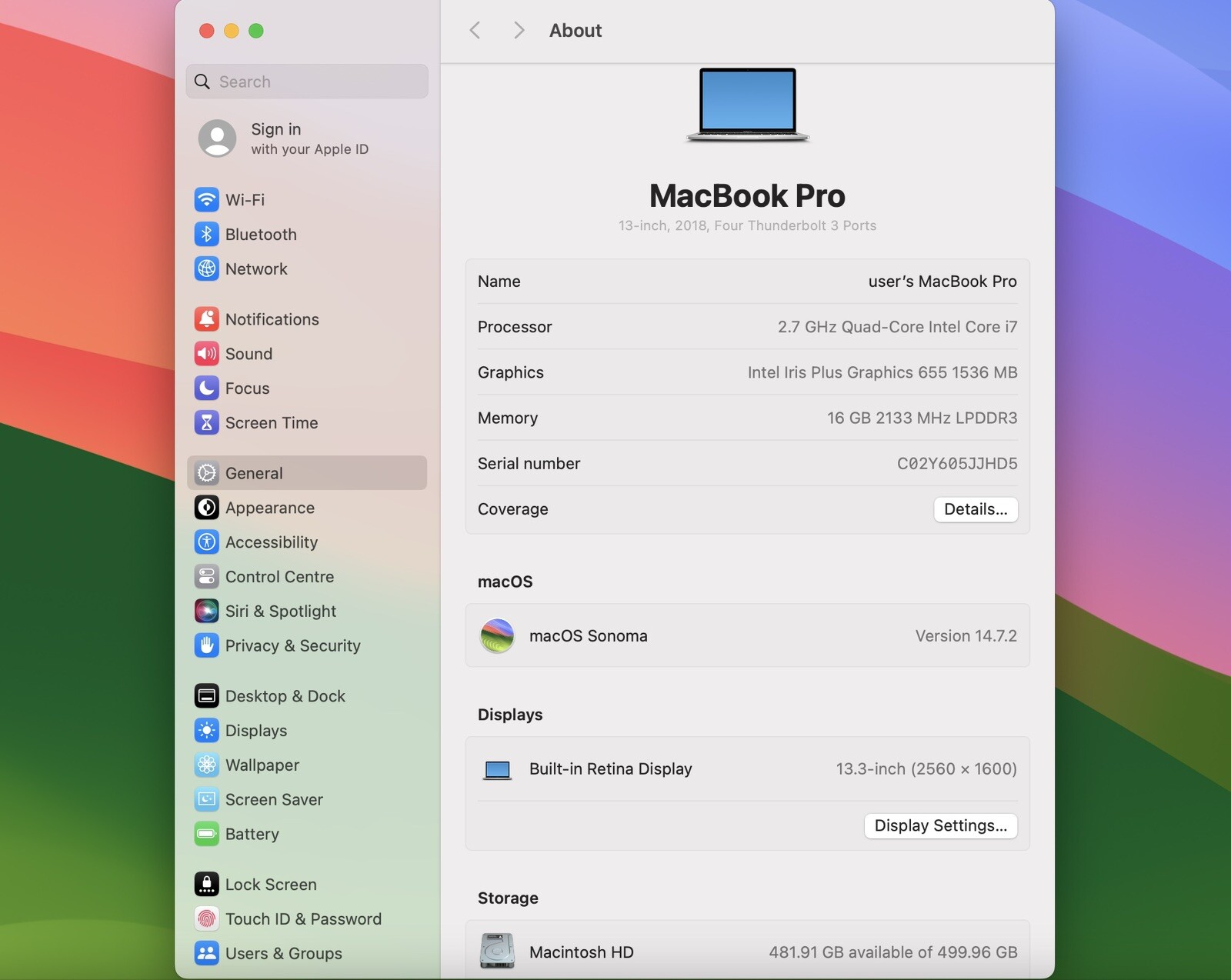The height and width of the screenshot is (980, 1231).
Task: Go back using the left chevron
Action: click(x=475, y=31)
